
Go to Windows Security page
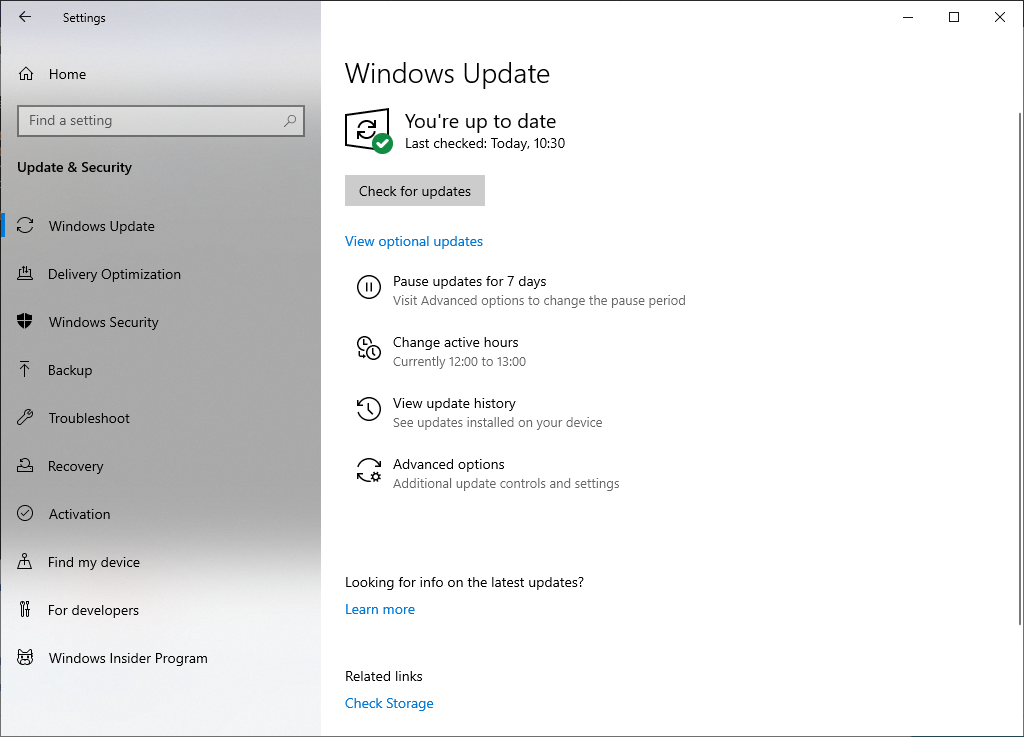161,322
